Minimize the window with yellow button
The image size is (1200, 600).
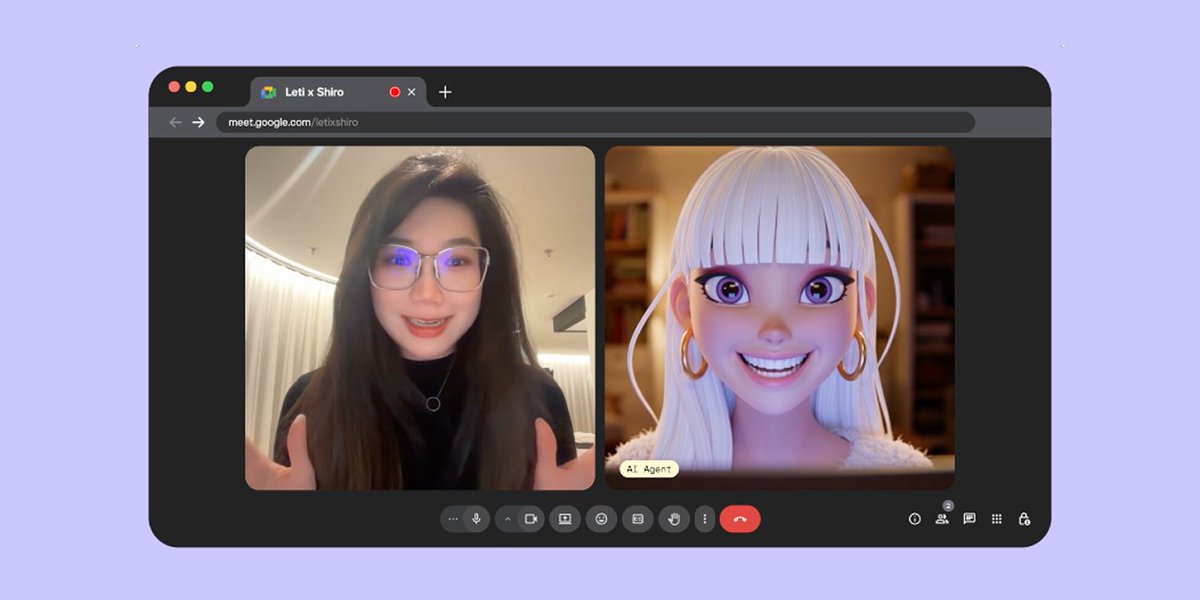point(191,87)
